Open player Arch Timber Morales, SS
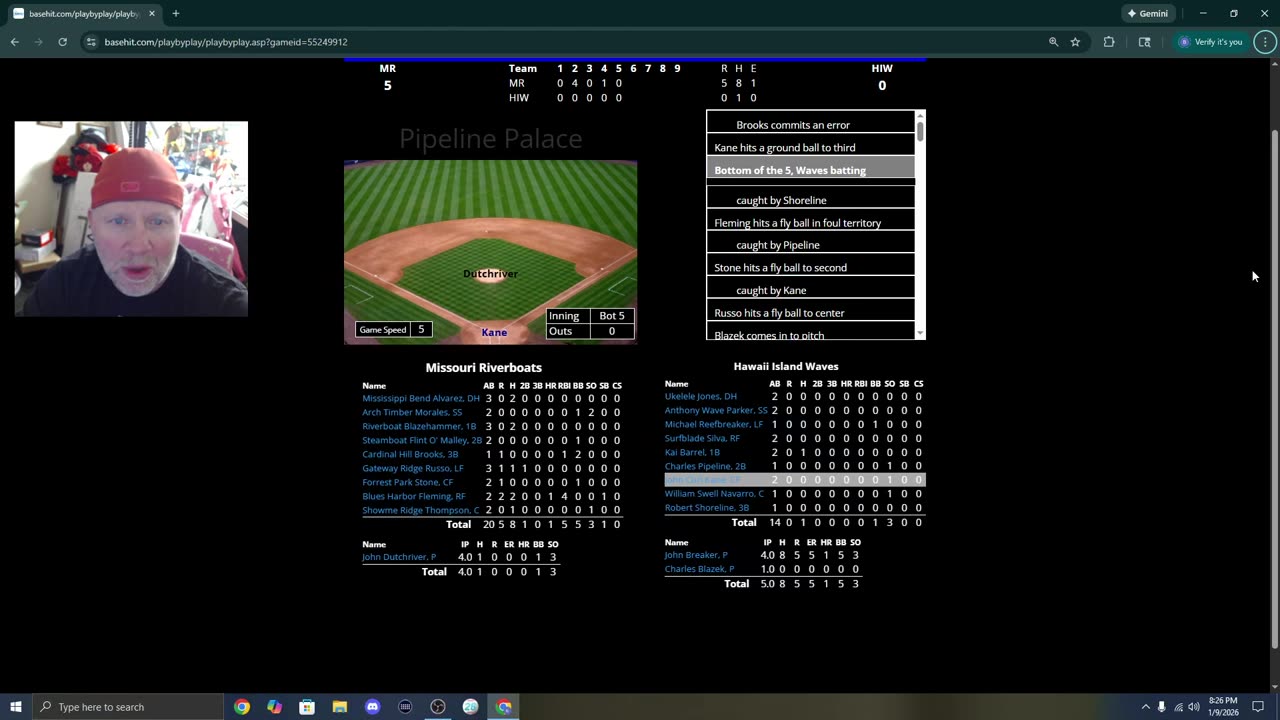This screenshot has width=1280, height=720. (412, 412)
